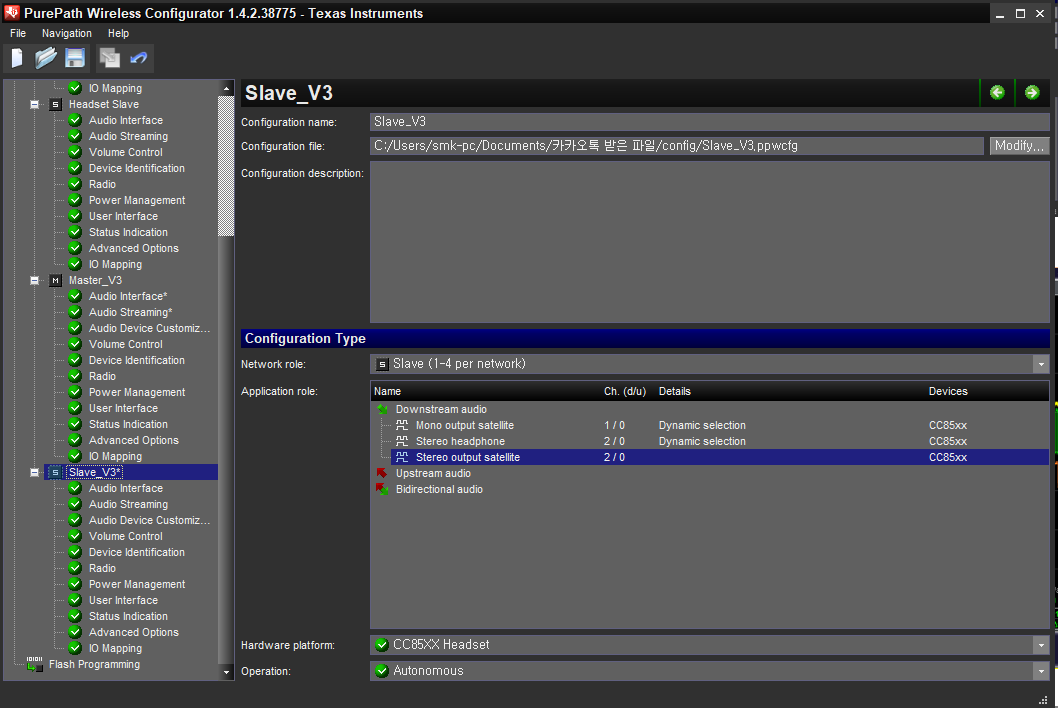
Task: Open Headset Slave Power Management item
Action: [x=137, y=200]
